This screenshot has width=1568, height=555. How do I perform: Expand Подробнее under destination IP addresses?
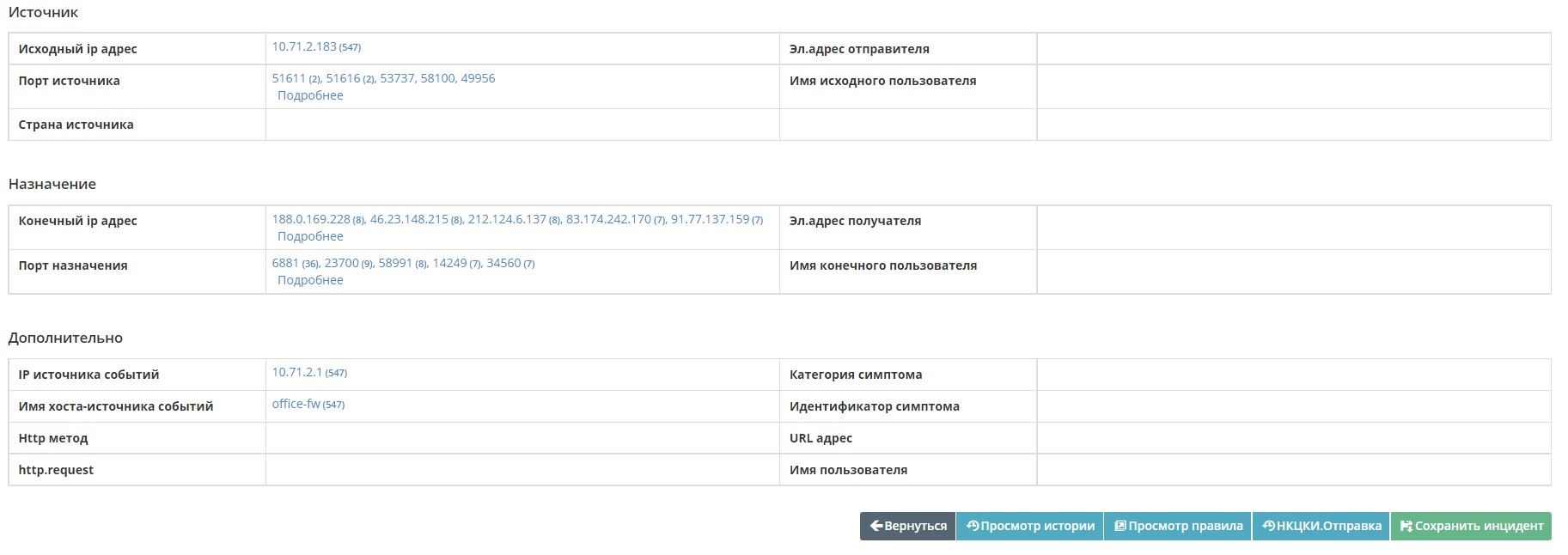click(x=310, y=236)
